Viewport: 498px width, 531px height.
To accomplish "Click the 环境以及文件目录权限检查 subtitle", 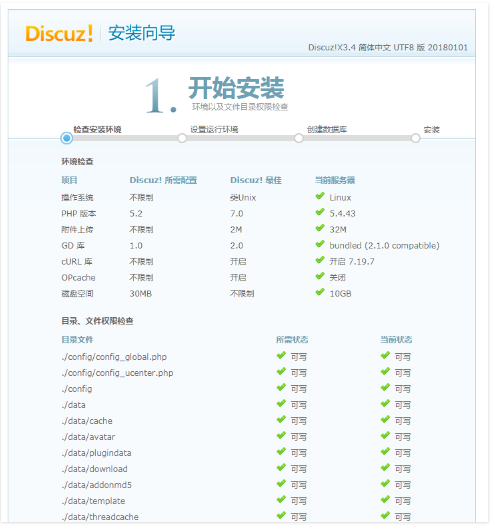I will (240, 107).
